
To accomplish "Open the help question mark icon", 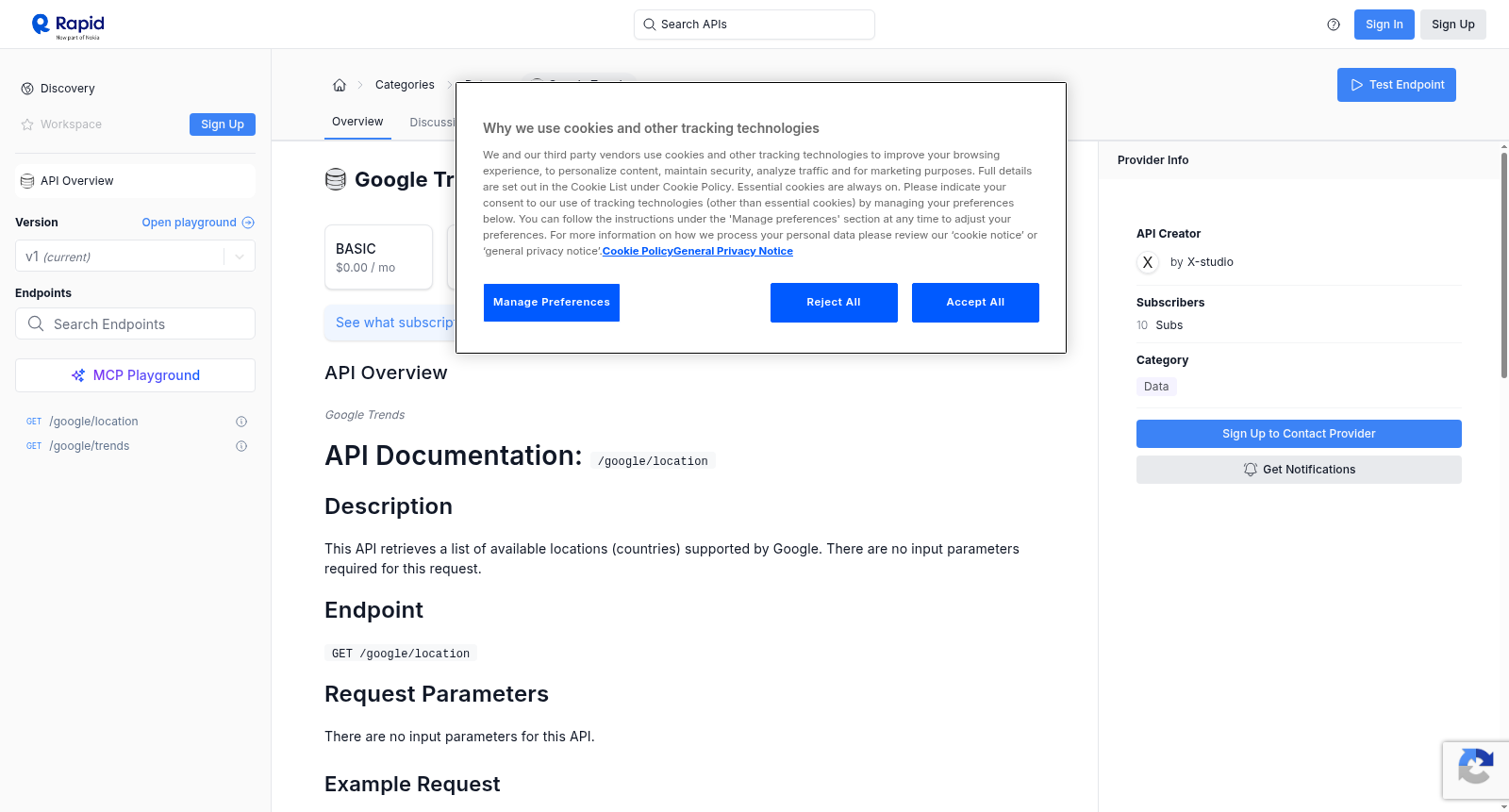I will click(x=1334, y=25).
